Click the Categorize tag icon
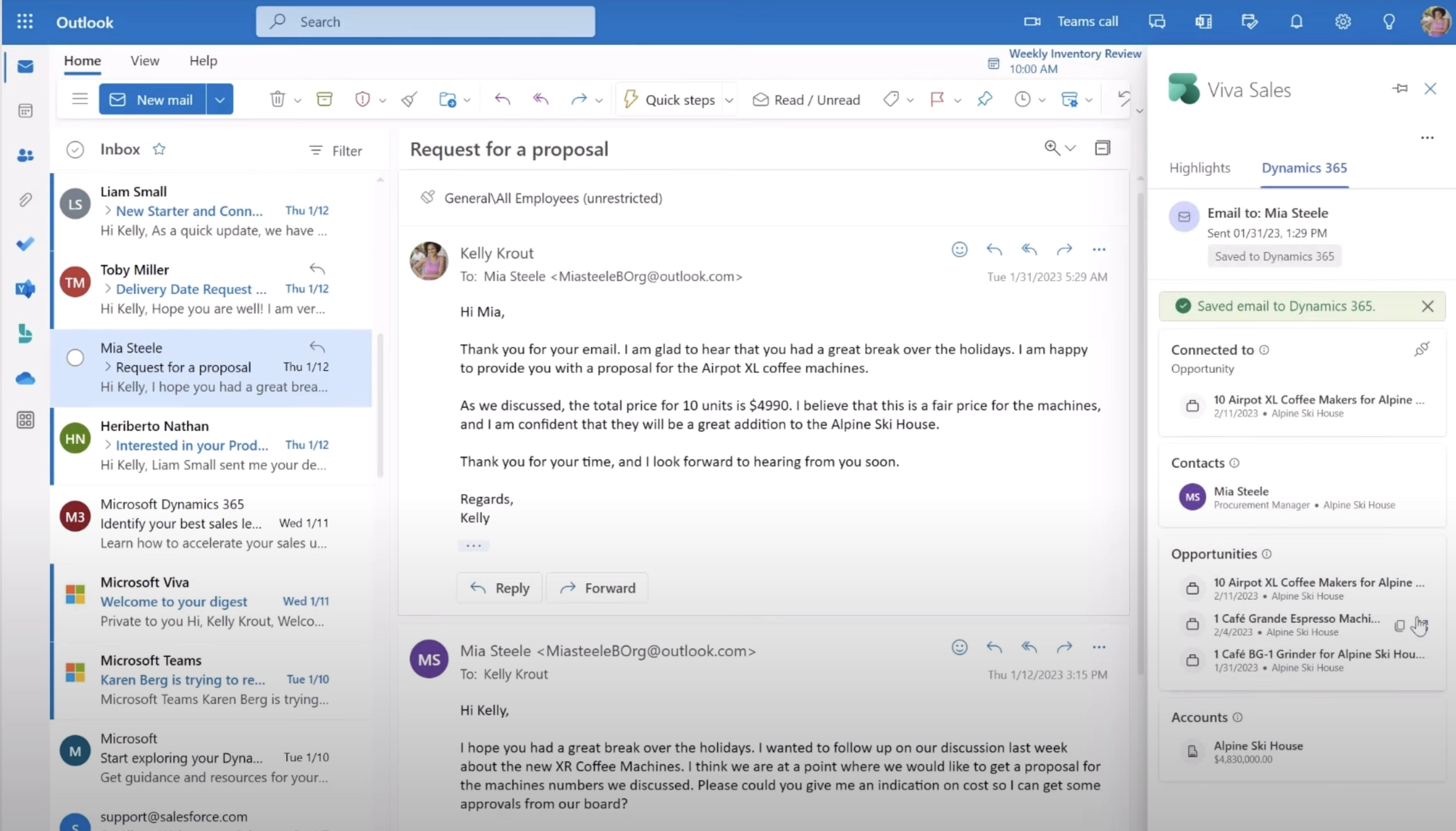Screen dimensions: 1456x831 891,99
